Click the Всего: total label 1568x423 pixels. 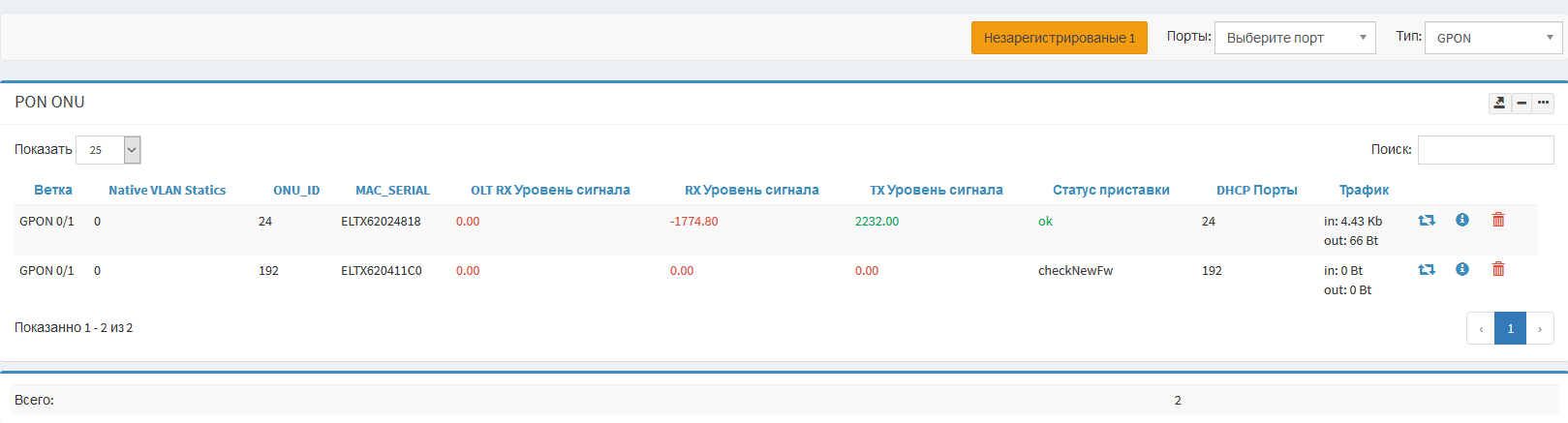[34, 400]
